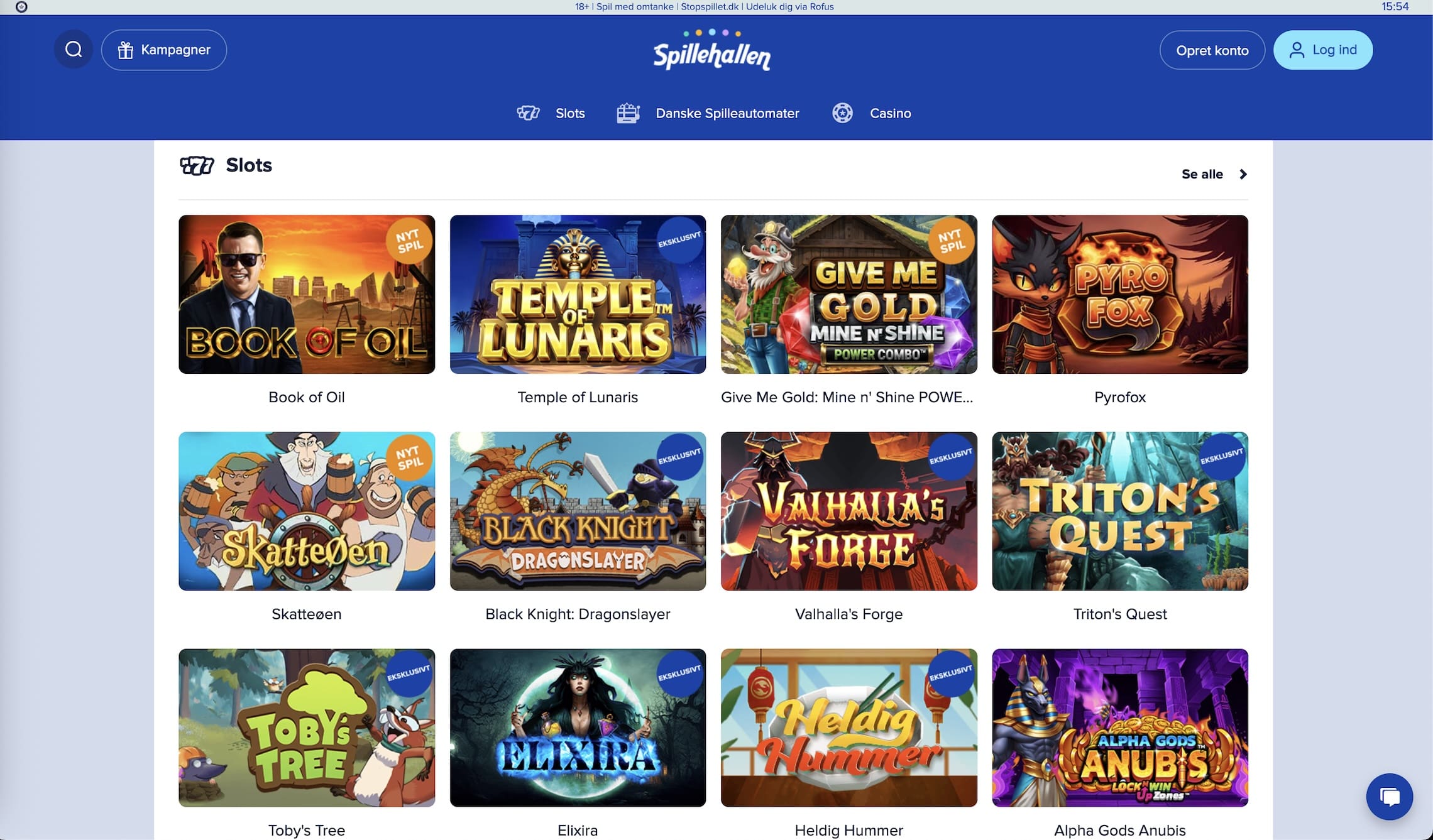Click the slot machine 777 icon in the navigation

click(528, 113)
